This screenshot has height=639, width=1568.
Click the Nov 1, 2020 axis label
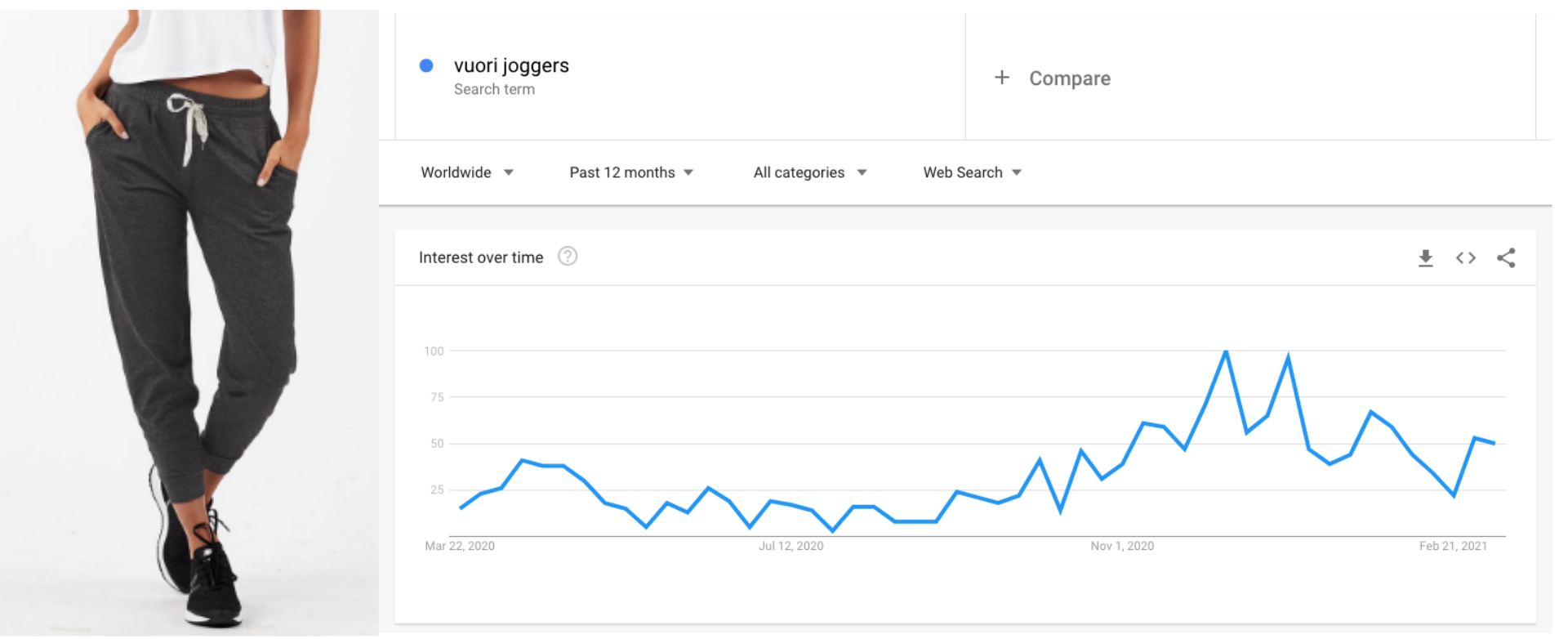point(1122,546)
